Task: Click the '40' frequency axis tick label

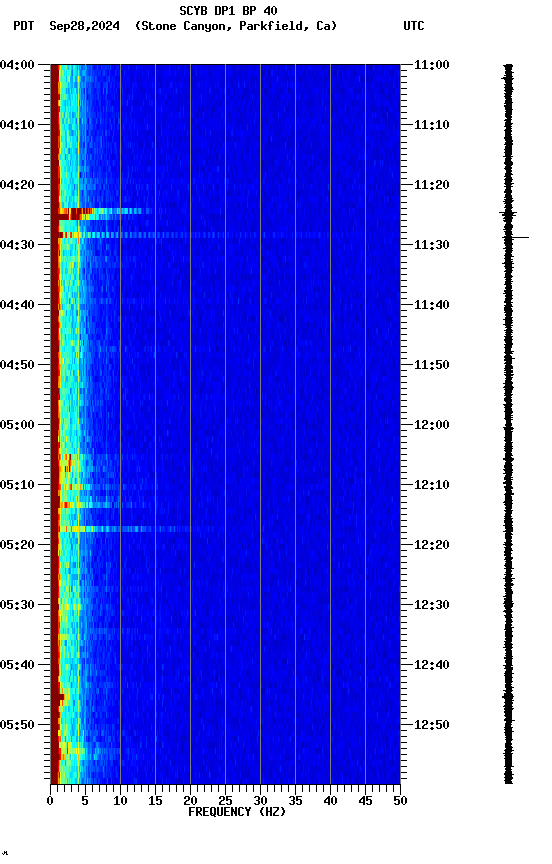Action: [330, 801]
